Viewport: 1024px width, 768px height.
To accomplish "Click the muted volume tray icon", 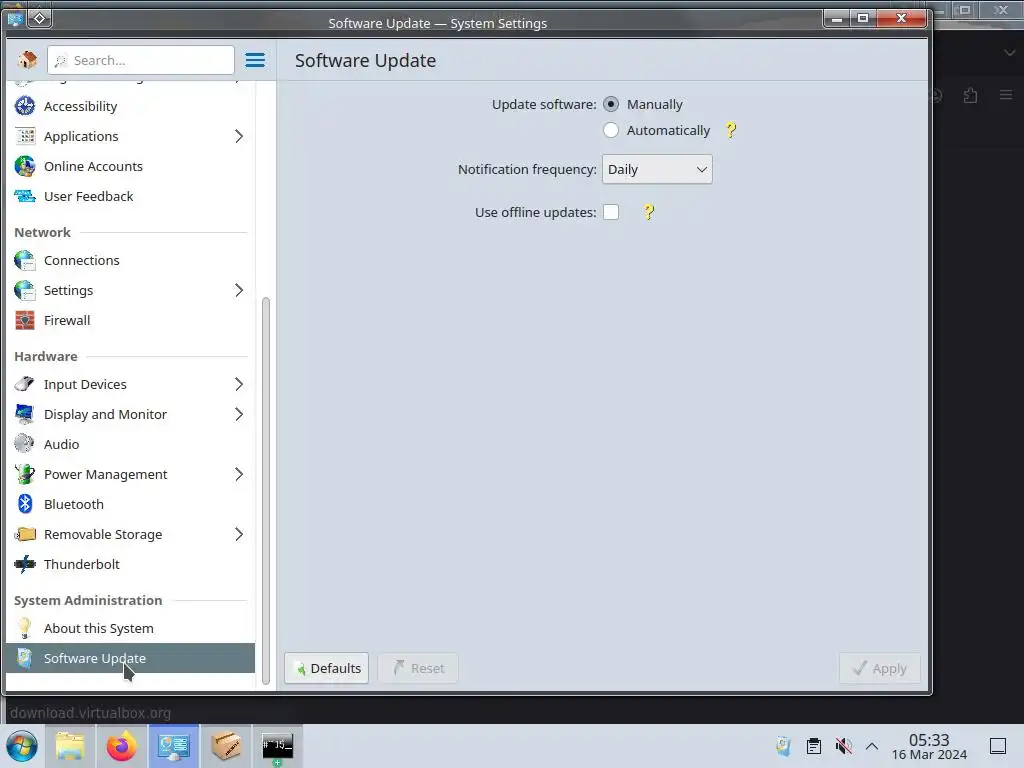I will 843,746.
